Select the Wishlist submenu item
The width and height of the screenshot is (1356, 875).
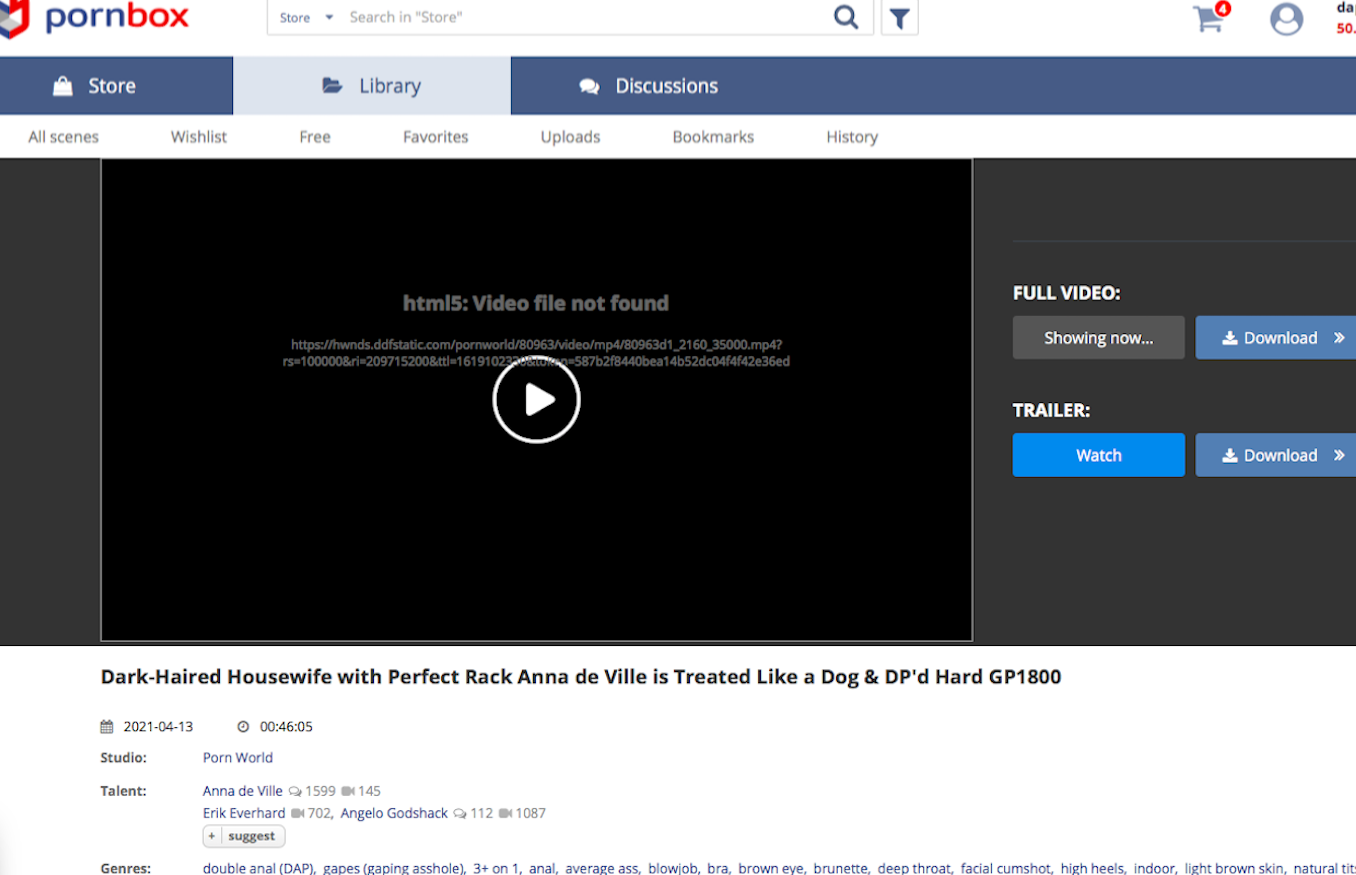pyautogui.click(x=199, y=137)
